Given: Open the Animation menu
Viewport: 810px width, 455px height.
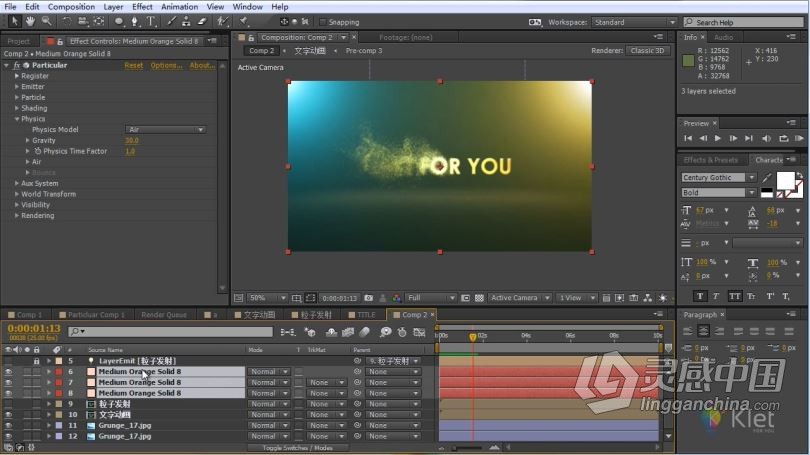Looking at the screenshot, I should 179,7.
